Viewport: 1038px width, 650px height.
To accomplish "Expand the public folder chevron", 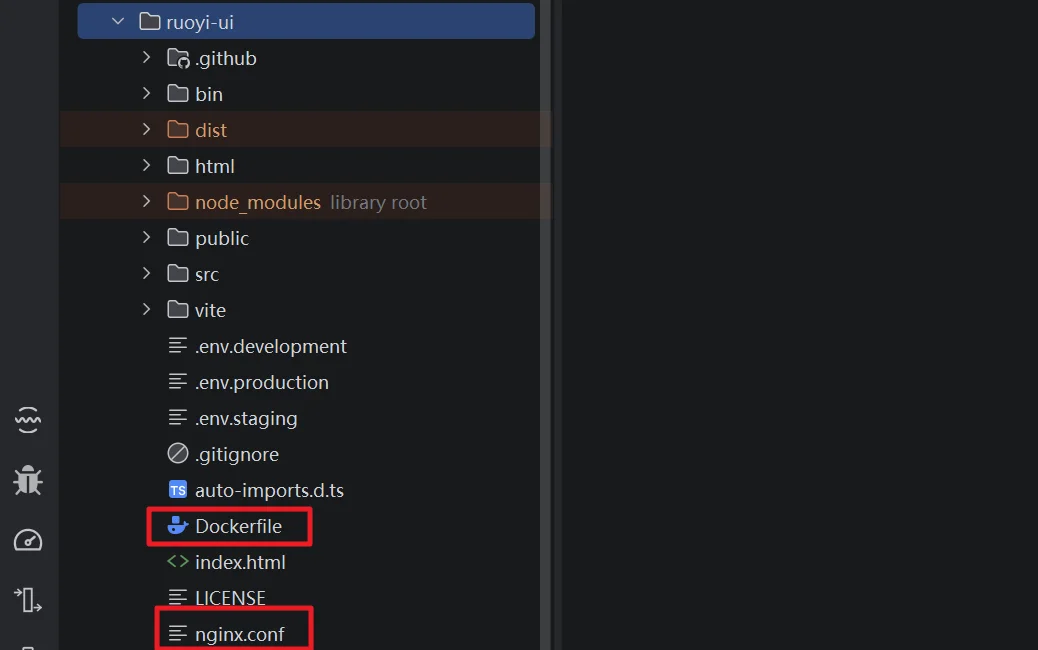I will point(146,237).
